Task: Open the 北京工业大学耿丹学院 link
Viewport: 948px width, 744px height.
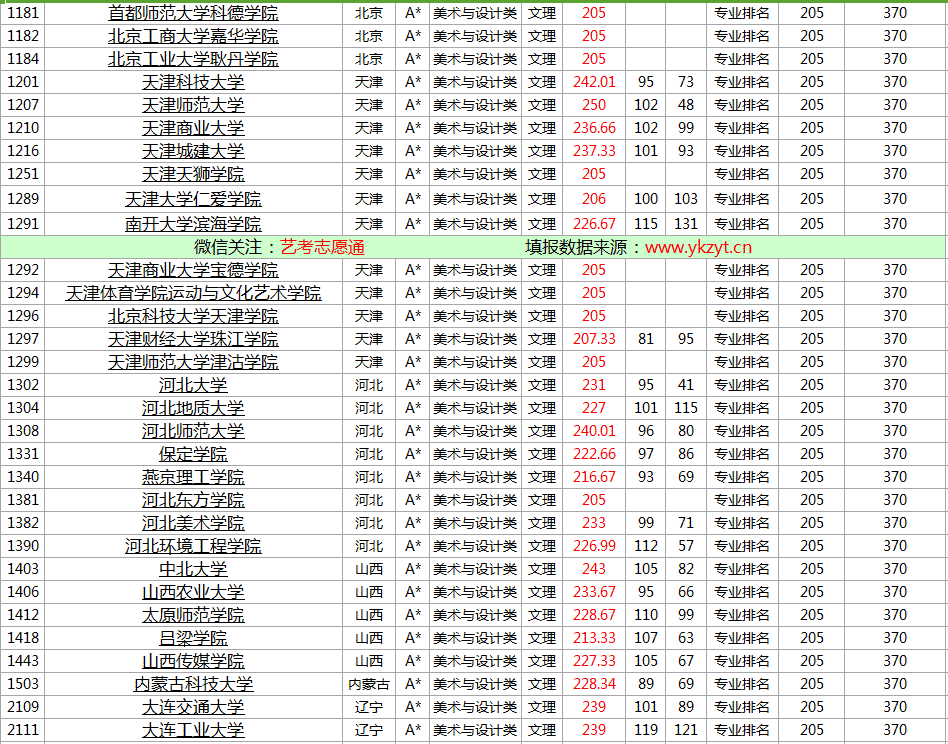Action: point(193,59)
